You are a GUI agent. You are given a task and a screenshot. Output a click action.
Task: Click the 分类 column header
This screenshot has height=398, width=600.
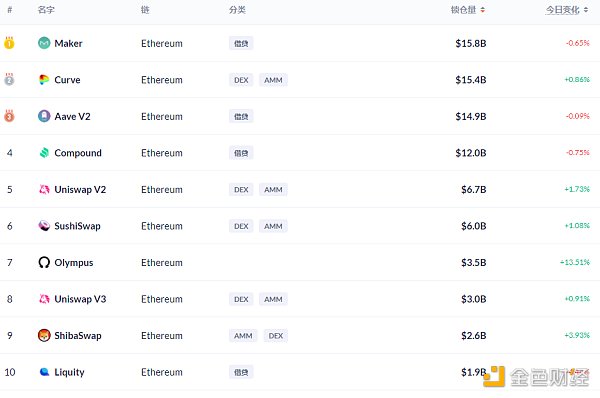[x=237, y=10]
